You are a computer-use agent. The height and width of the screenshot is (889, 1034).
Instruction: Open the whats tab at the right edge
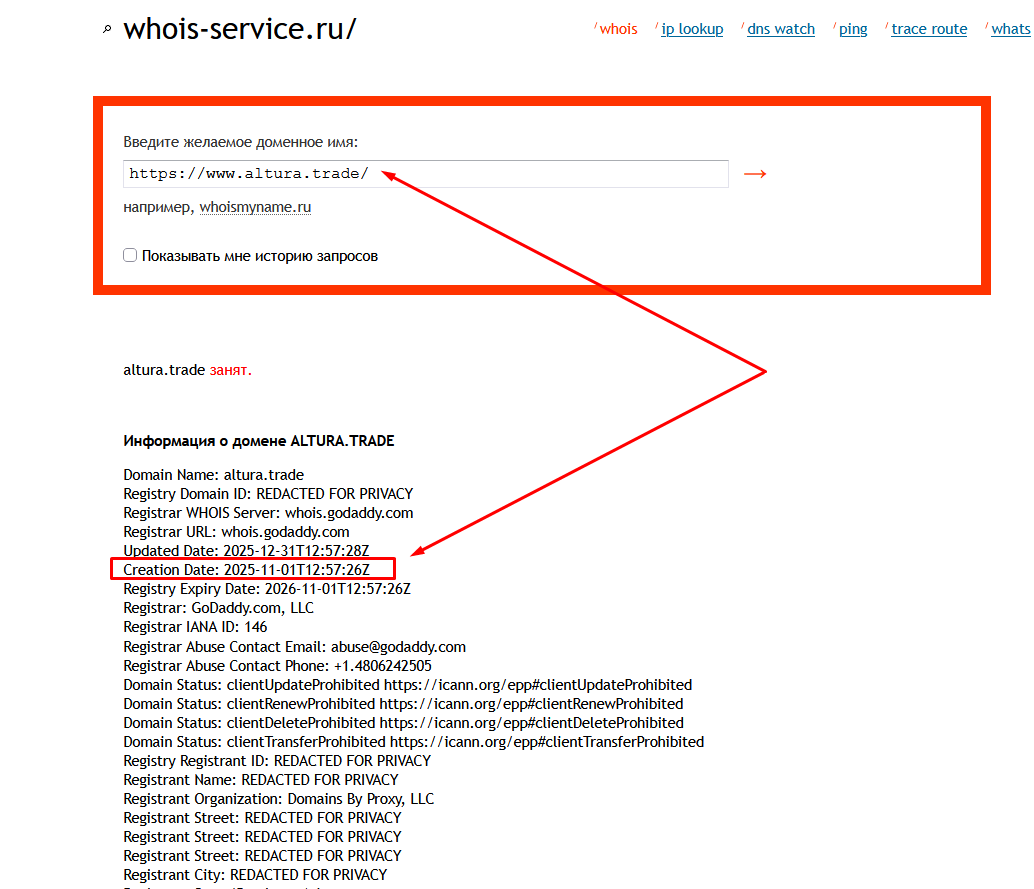(x=1011, y=29)
